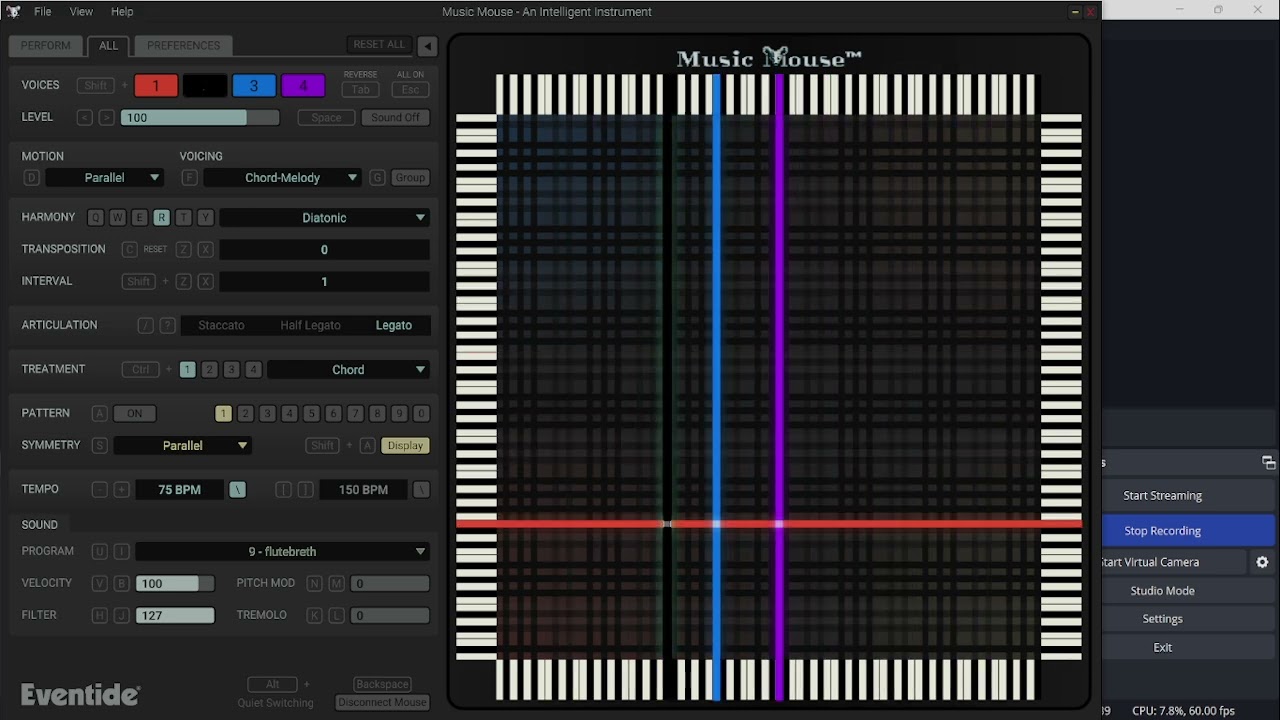Open the Symmetry dropdown showing Parallel
This screenshot has height=720, width=1280.
pyautogui.click(x=183, y=446)
